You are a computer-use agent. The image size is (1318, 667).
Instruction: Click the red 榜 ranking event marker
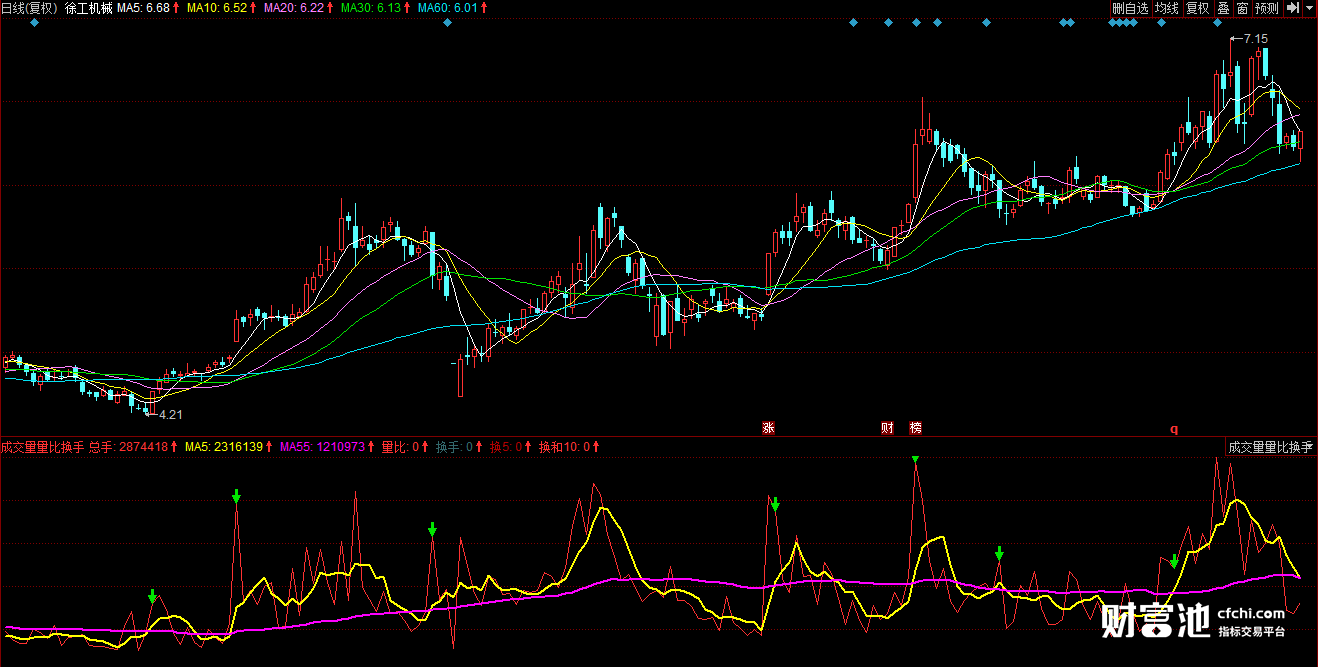tap(915, 428)
